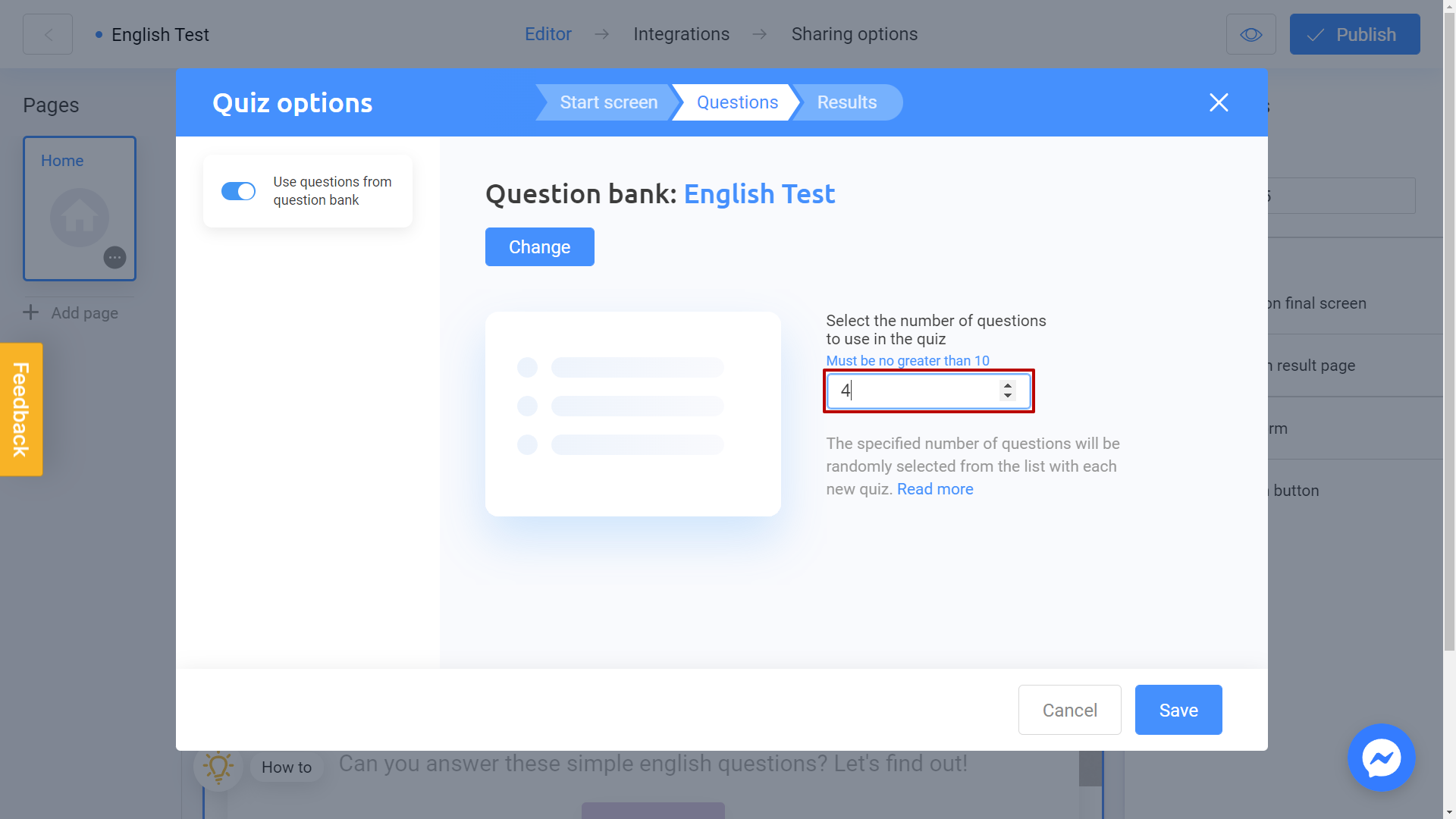Click the preview eye icon
1456x819 pixels.
[x=1251, y=34]
